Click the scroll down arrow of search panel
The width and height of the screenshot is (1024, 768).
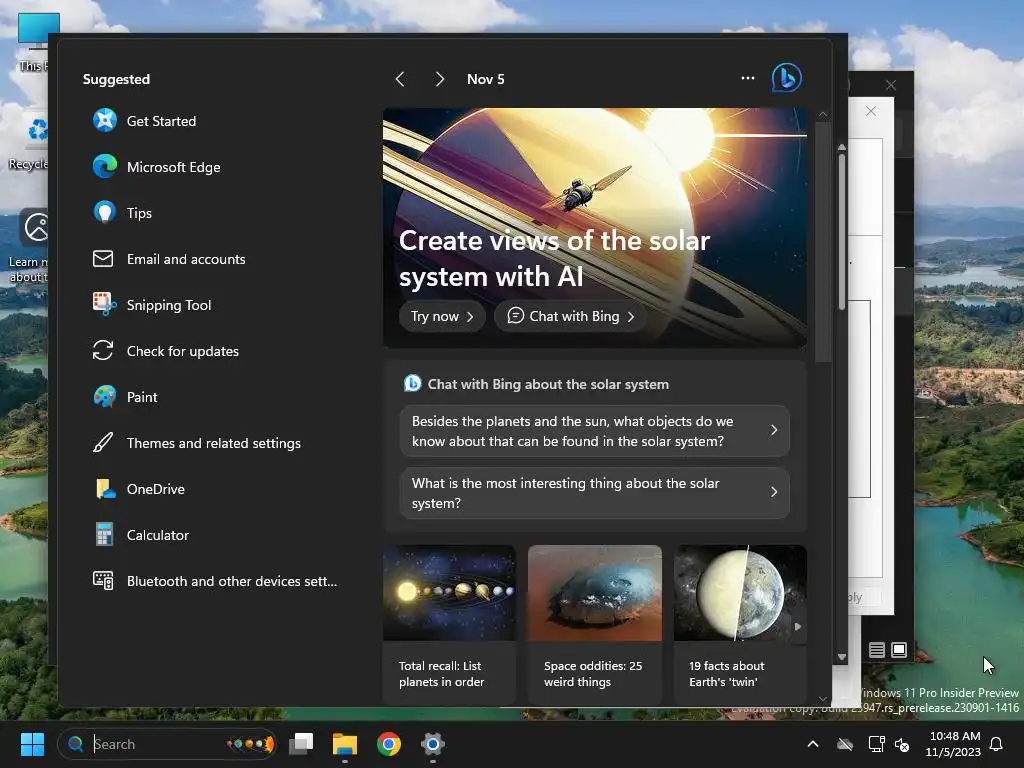coord(823,699)
